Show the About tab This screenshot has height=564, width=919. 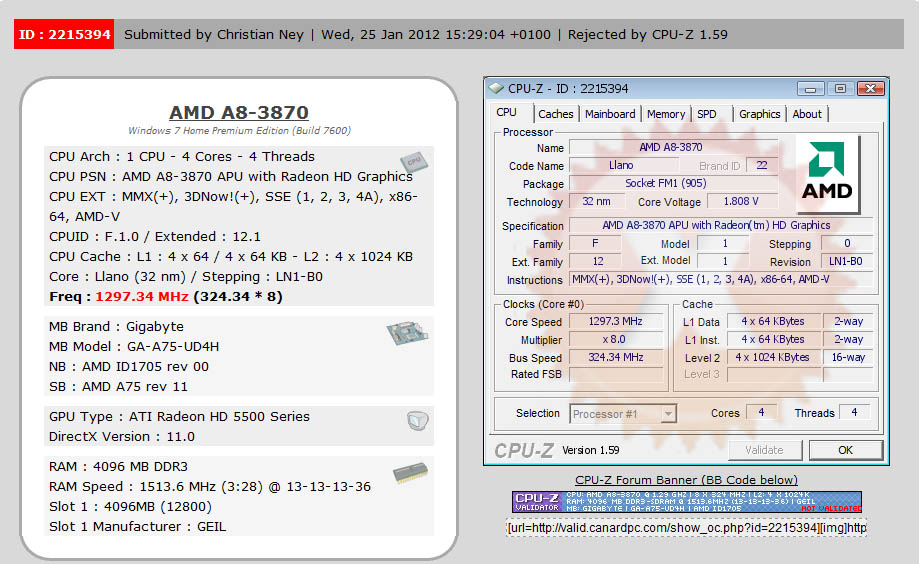coord(807,114)
